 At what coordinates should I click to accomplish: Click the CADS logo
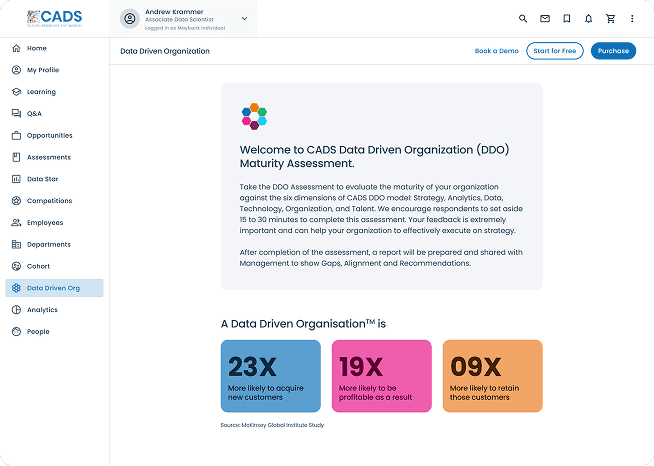55,17
